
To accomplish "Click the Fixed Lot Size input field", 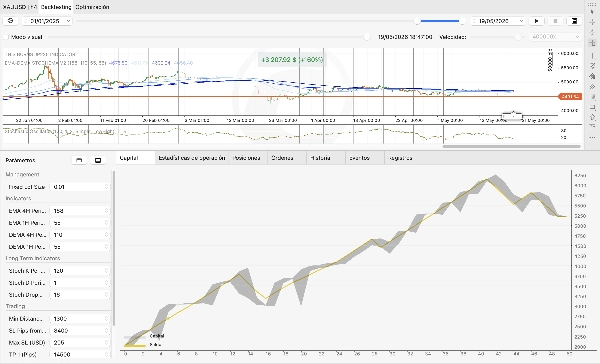I will [x=80, y=187].
